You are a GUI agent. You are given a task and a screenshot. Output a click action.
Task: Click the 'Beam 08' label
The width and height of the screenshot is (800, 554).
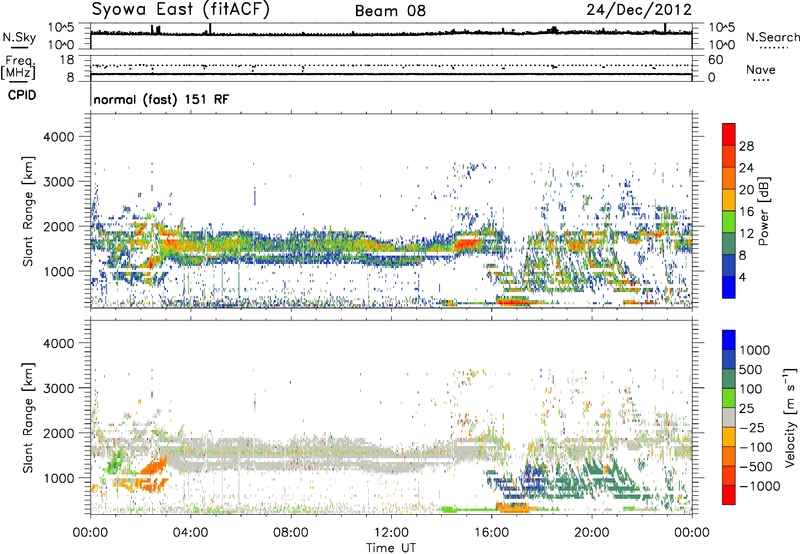click(x=390, y=11)
